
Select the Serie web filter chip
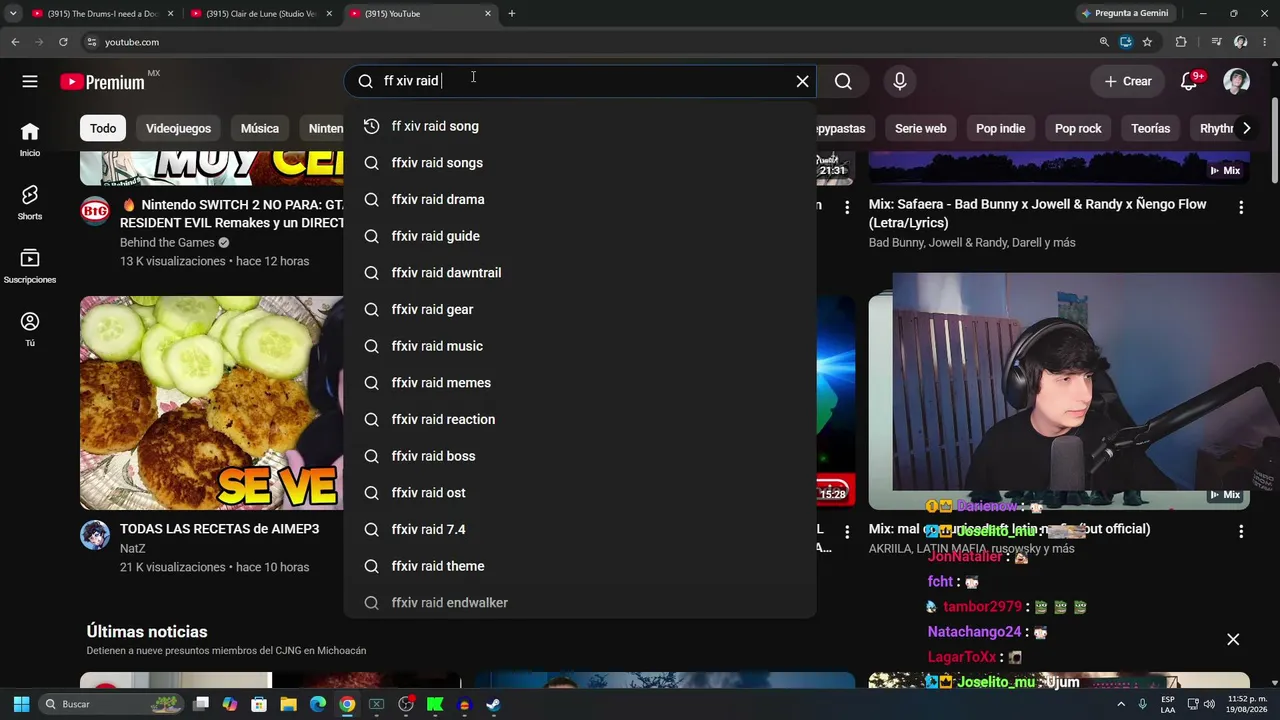tap(920, 128)
